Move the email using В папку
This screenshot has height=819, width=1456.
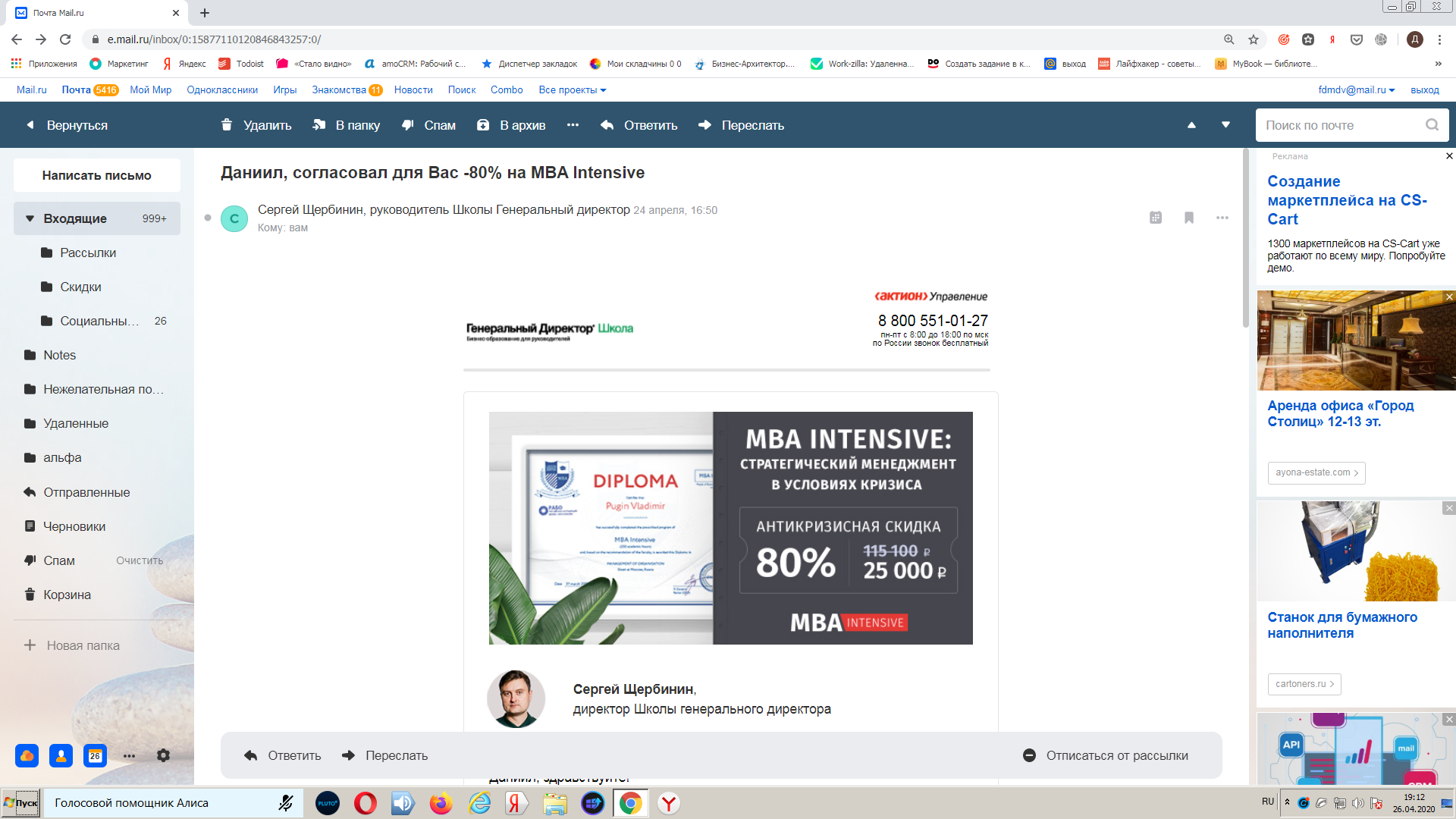click(346, 125)
